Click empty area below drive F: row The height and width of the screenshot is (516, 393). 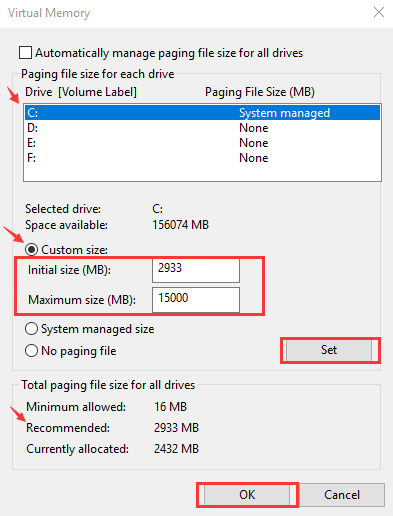click(x=202, y=173)
